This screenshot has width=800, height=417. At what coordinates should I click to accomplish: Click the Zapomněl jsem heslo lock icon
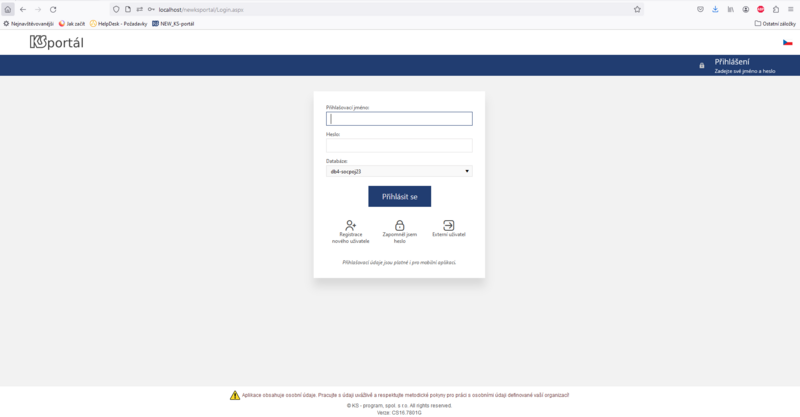coord(399,225)
